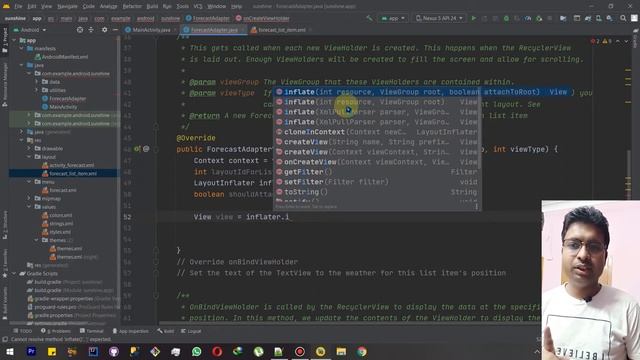The width and height of the screenshot is (640, 360).
Task: Open the Build tool window
Action: pyautogui.click(x=165, y=331)
